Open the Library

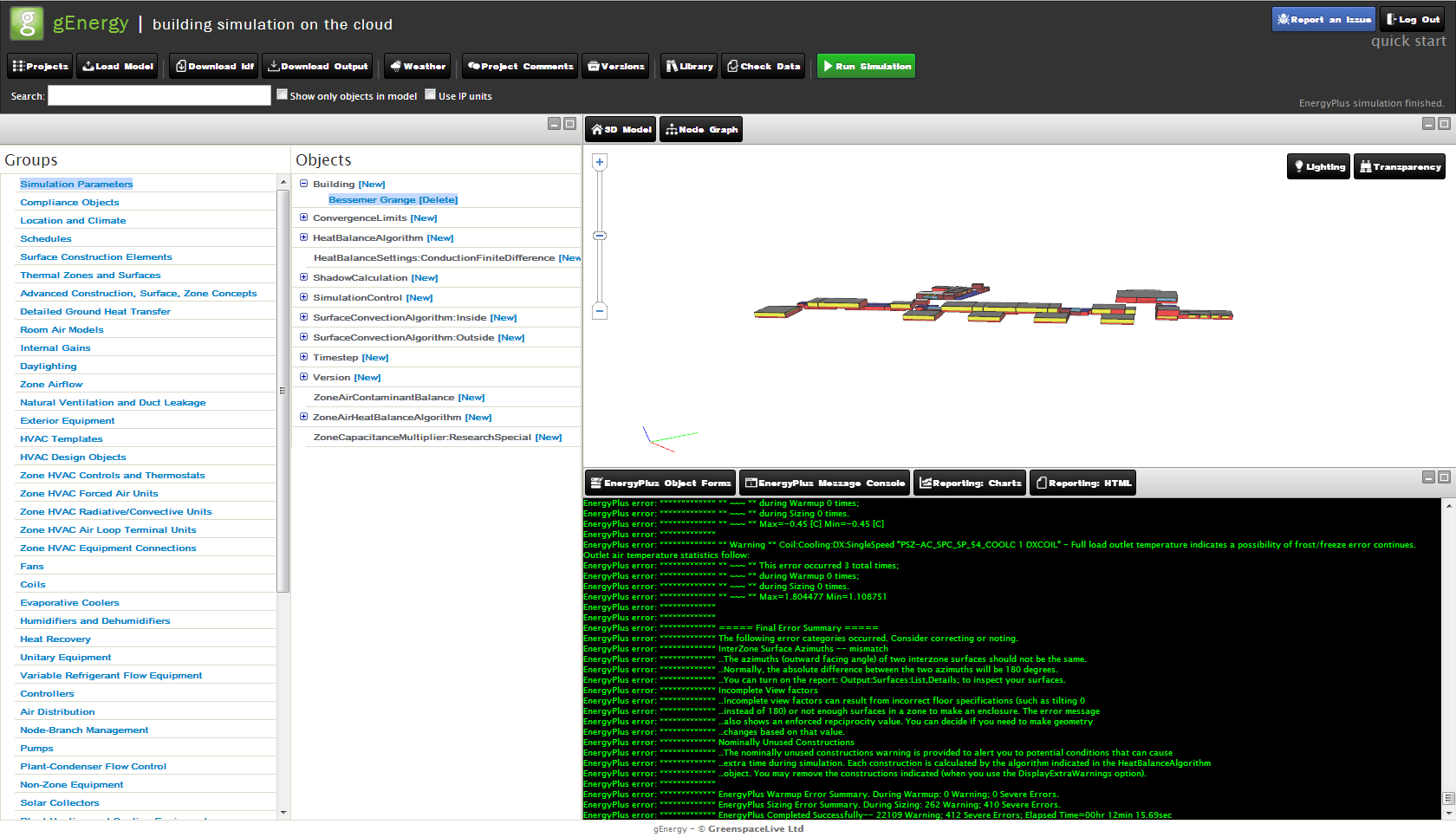[689, 66]
